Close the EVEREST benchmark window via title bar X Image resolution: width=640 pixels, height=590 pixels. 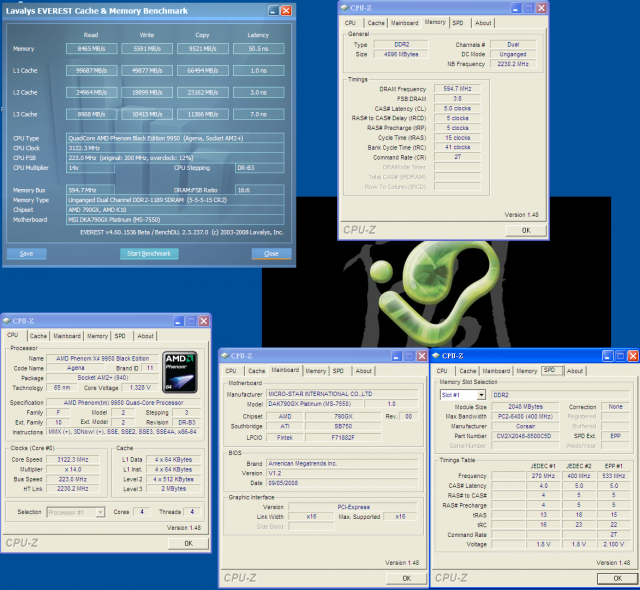pos(287,11)
